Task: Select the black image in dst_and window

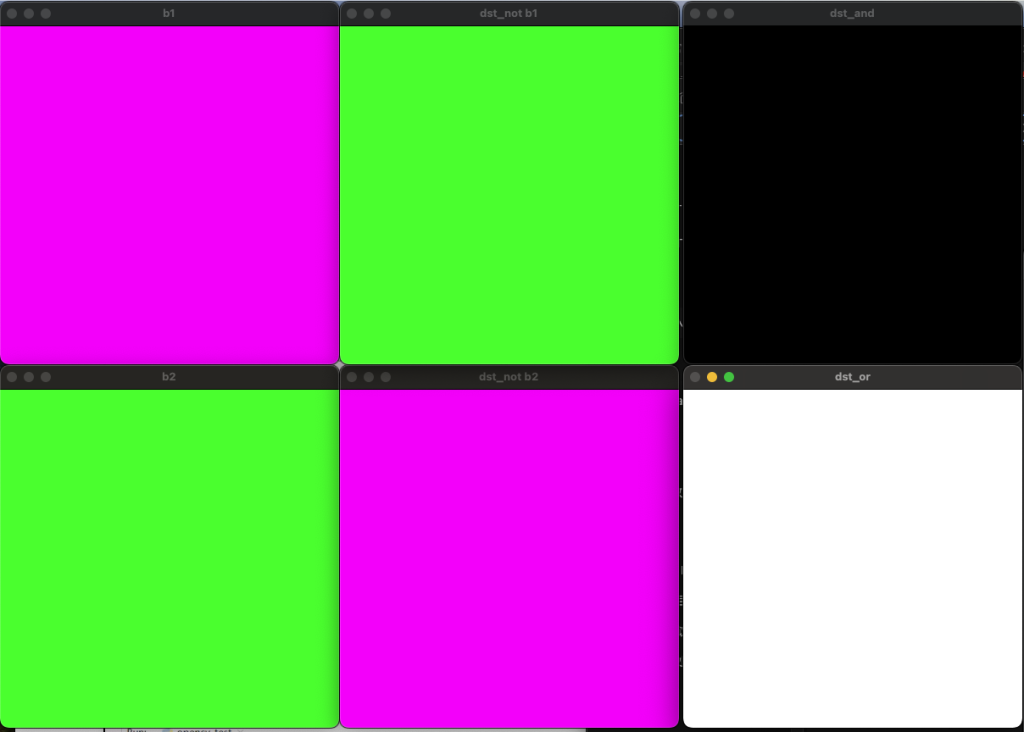Action: tap(852, 194)
